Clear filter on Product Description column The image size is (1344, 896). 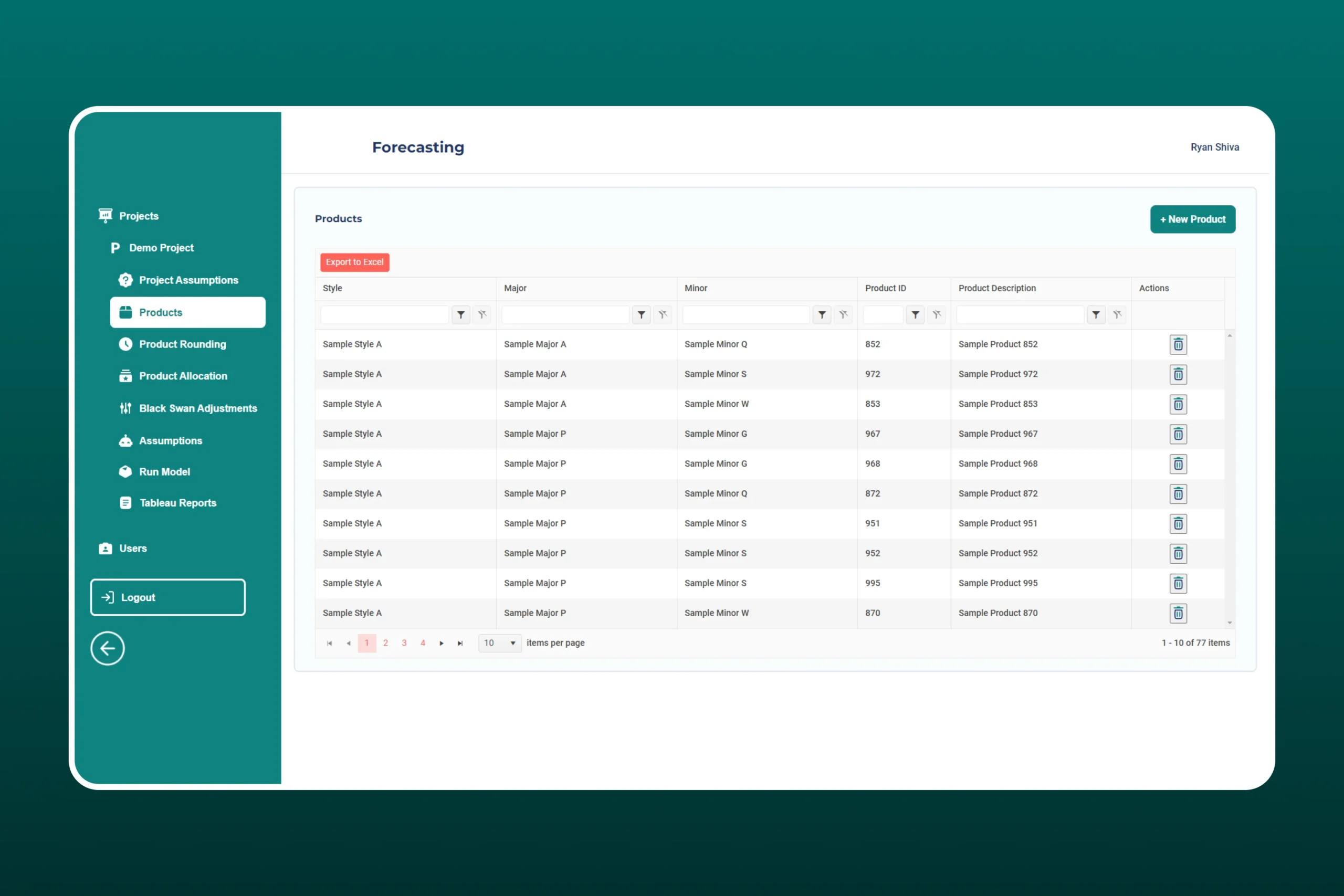1117,315
